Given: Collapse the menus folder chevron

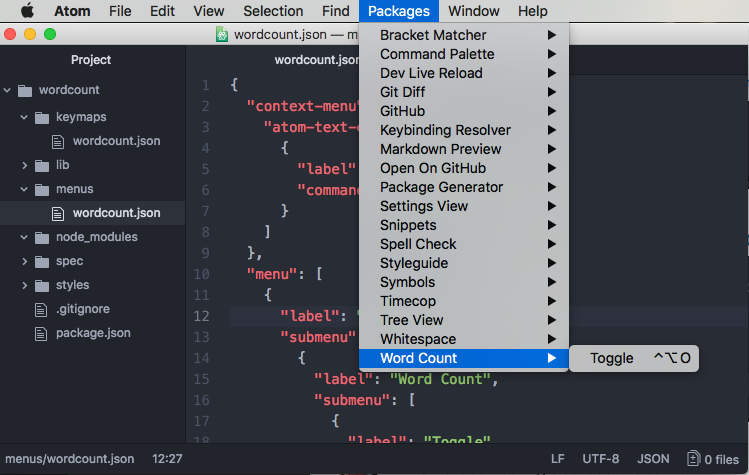Looking at the screenshot, I should [25, 189].
